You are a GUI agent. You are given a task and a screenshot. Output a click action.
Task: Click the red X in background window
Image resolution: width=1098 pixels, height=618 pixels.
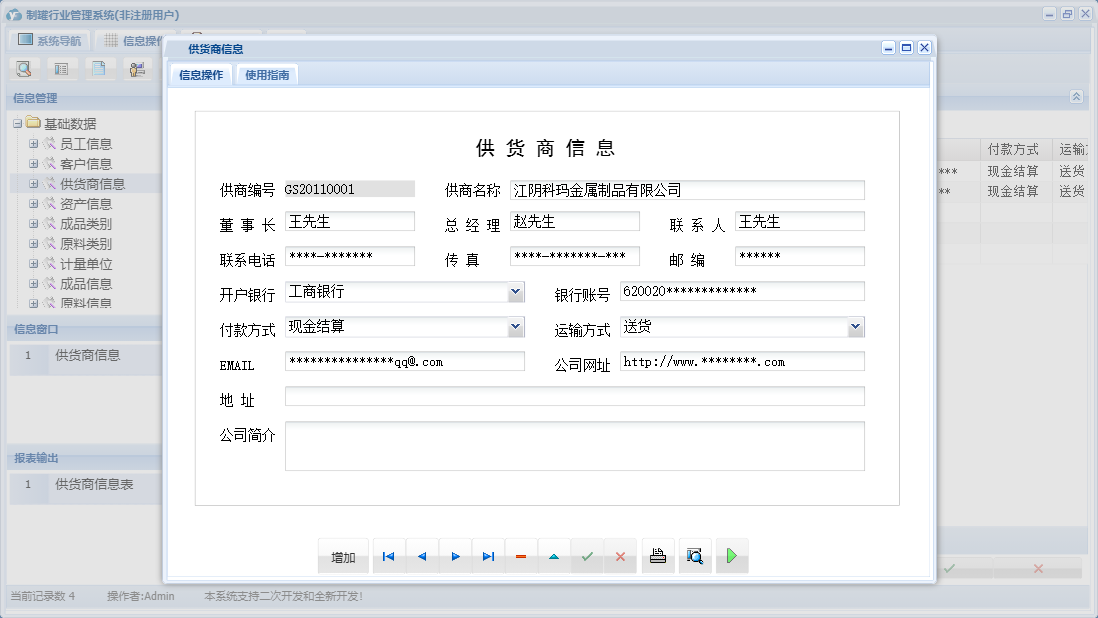point(1038,568)
